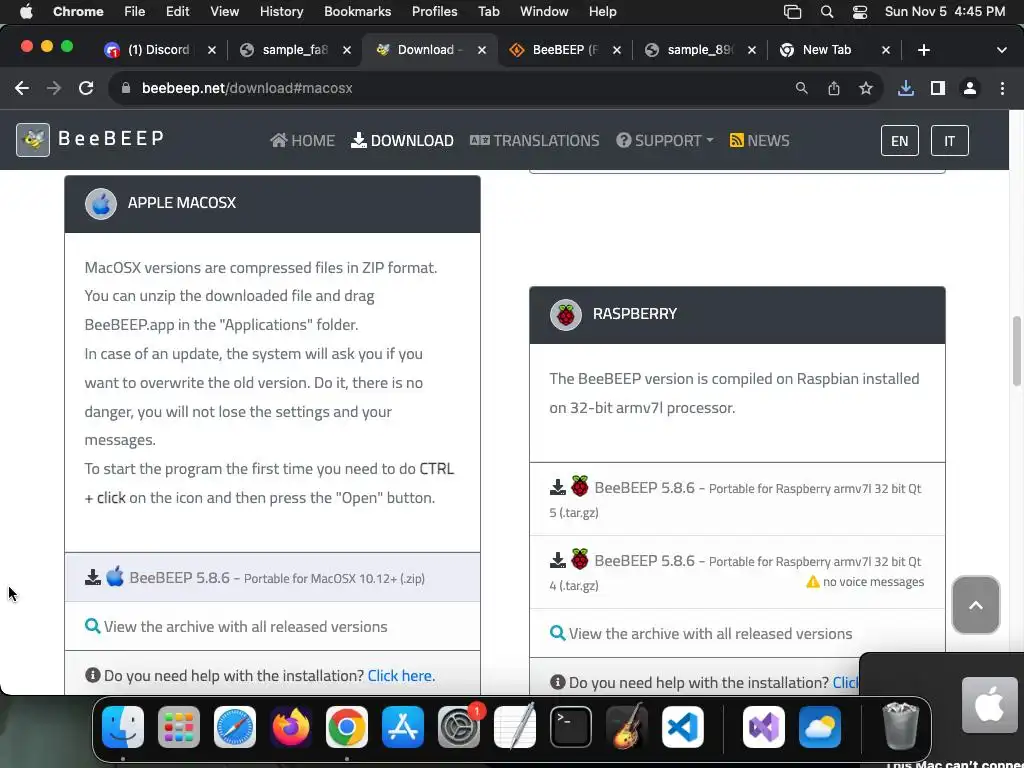Open Chrome page zoom search icon
The height and width of the screenshot is (768, 1024).
[x=801, y=88]
